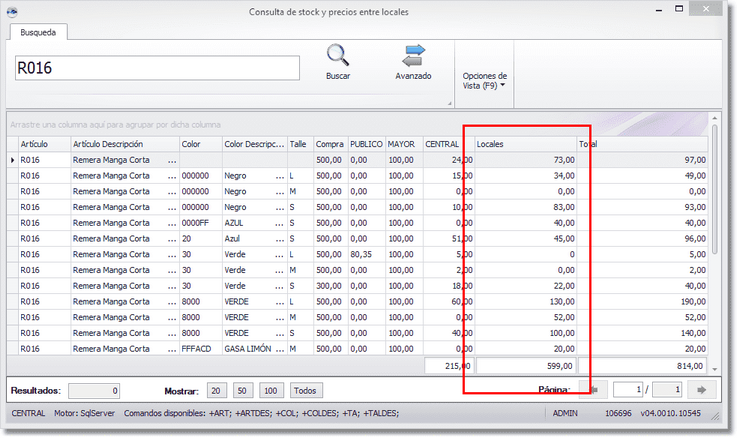This screenshot has height=438, width=737.
Task: Select color code cell 0000FF
Action: (201, 223)
